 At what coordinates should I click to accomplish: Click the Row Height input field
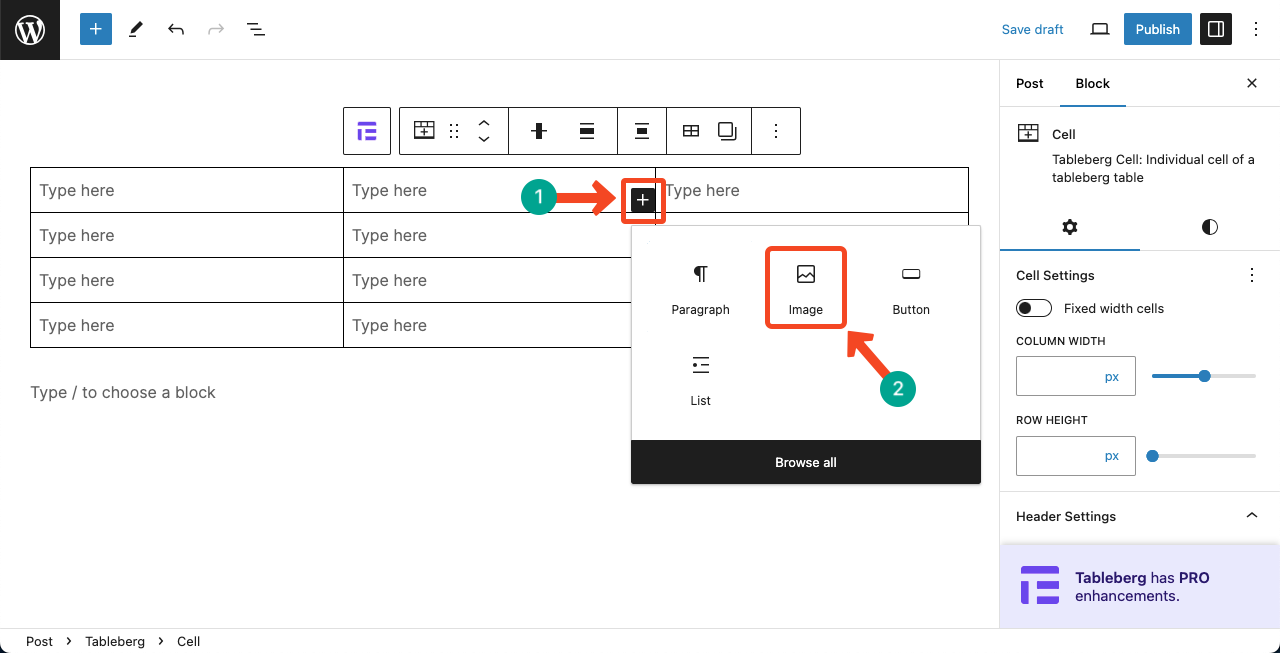tap(1076, 456)
